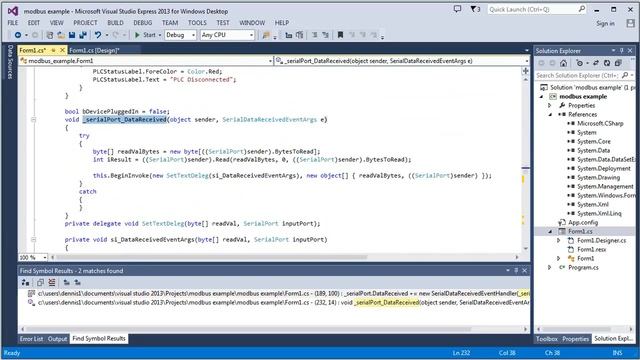Open the PROJECT menu
The width and height of the screenshot is (640, 360).
85,23
